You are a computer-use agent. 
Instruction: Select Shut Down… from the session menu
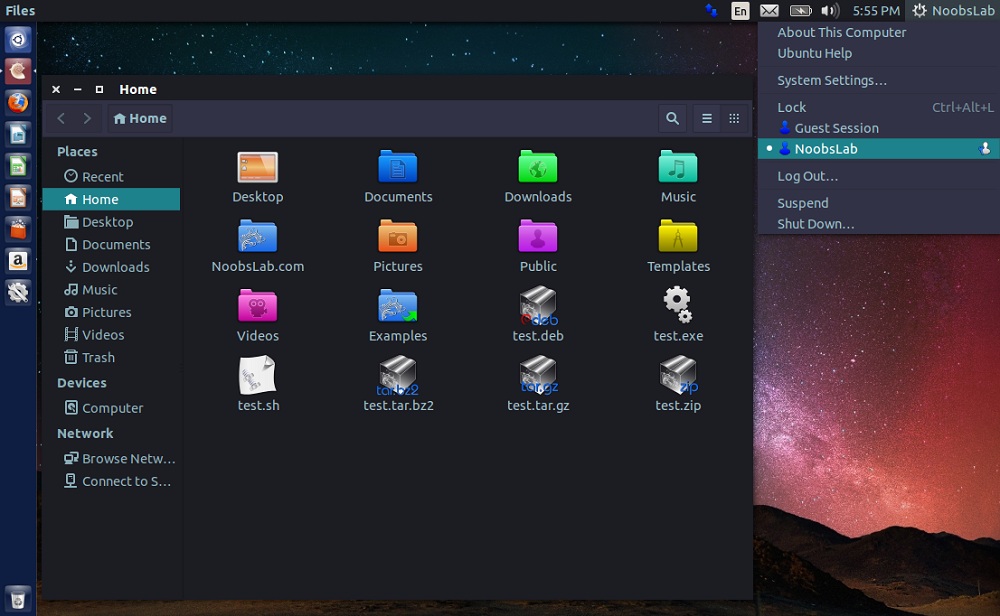pyautogui.click(x=815, y=224)
